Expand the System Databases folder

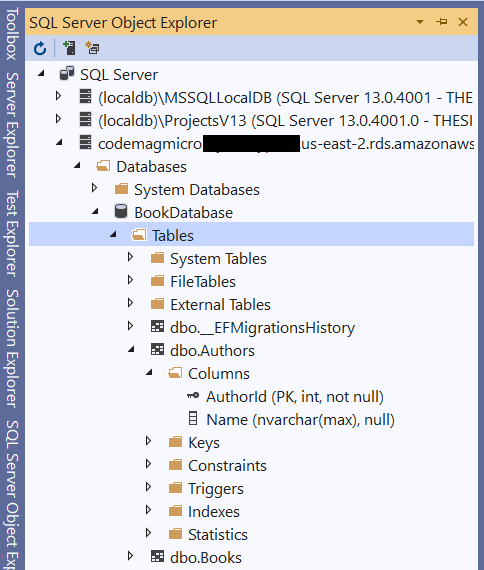click(x=94, y=188)
